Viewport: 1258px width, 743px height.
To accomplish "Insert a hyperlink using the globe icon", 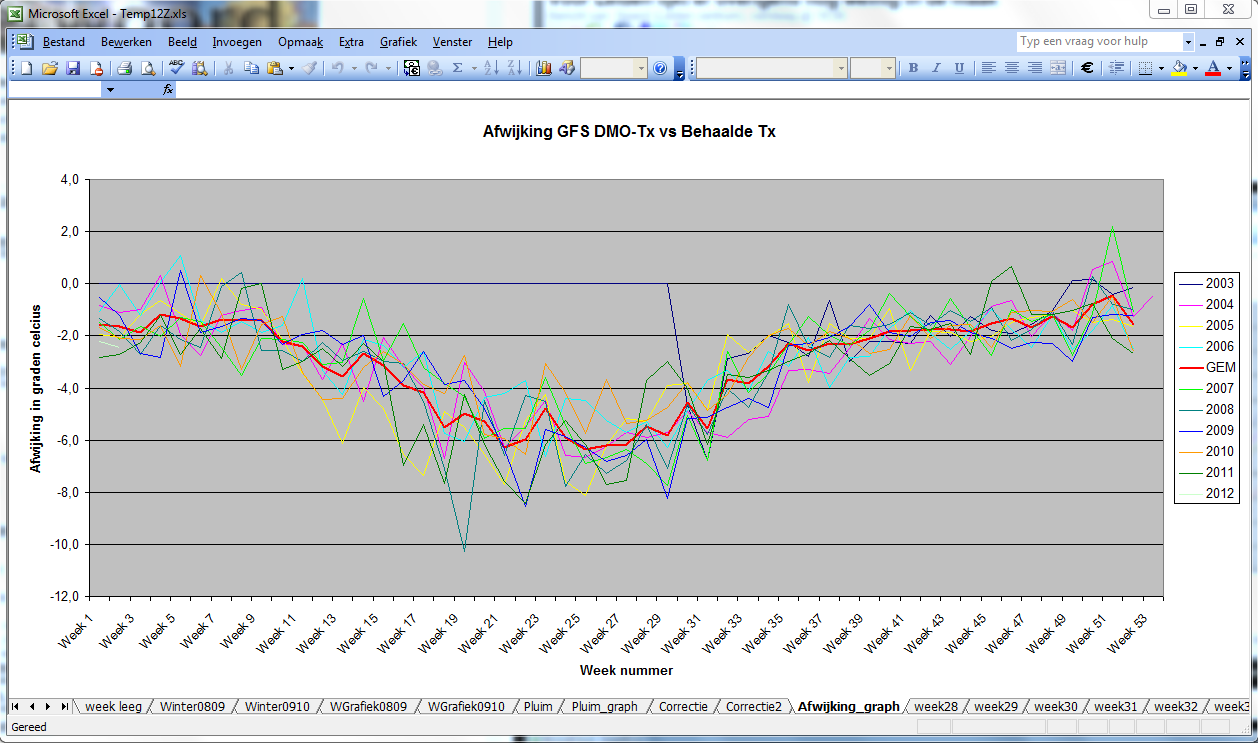I will click(x=434, y=68).
